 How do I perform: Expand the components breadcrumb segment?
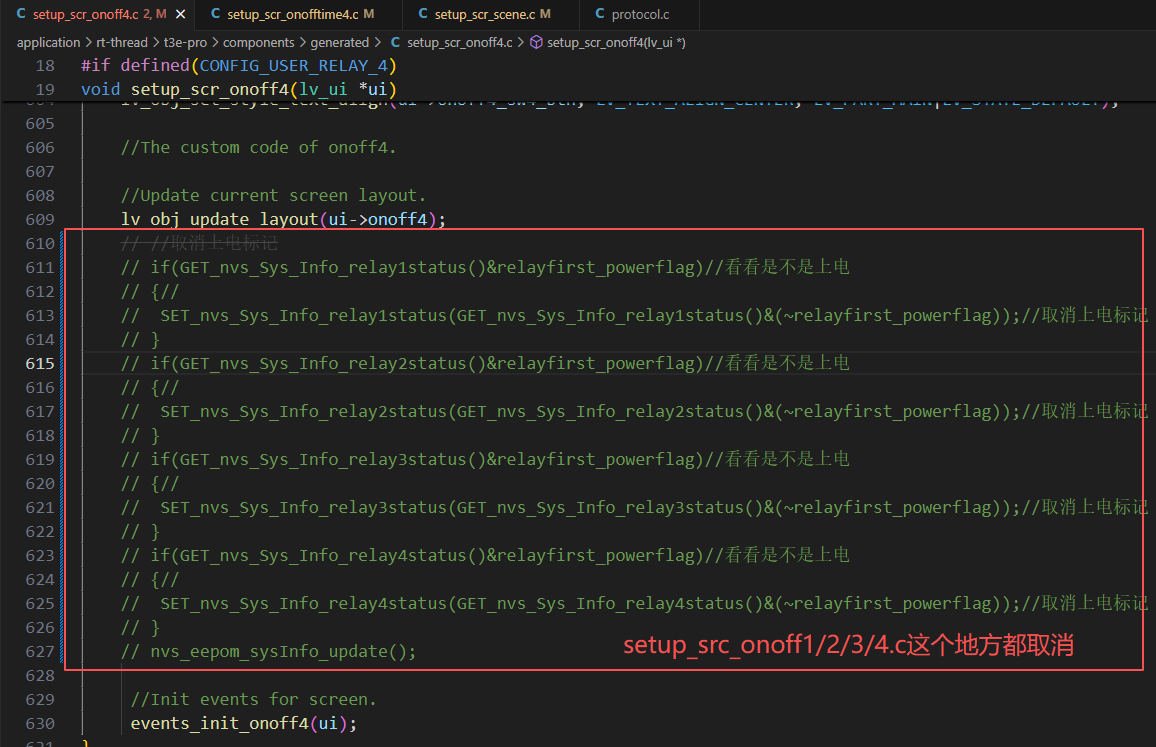(258, 42)
